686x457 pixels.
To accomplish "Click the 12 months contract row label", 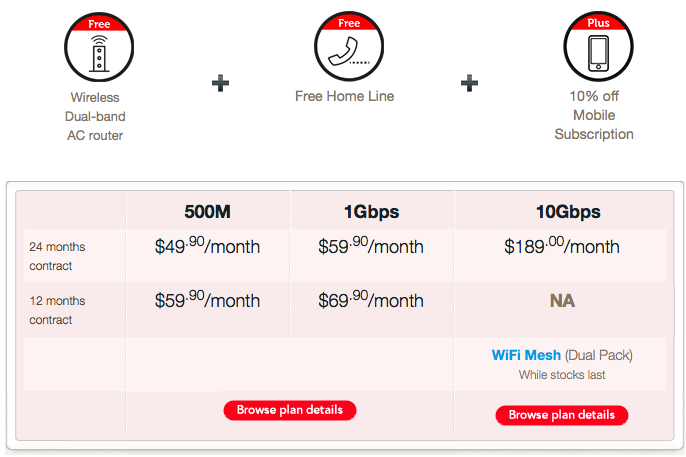I will click(x=58, y=310).
